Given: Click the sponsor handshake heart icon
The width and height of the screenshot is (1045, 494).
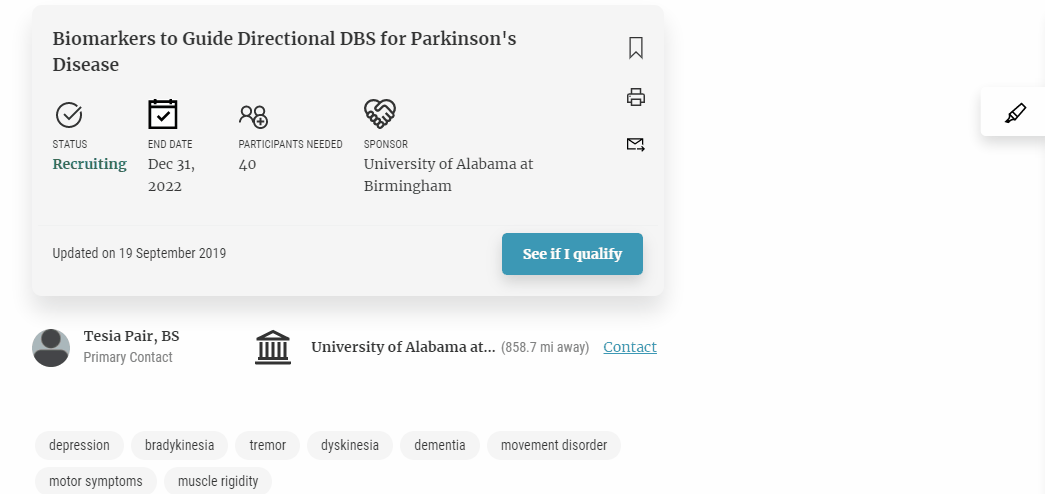Looking at the screenshot, I should pyautogui.click(x=380, y=114).
